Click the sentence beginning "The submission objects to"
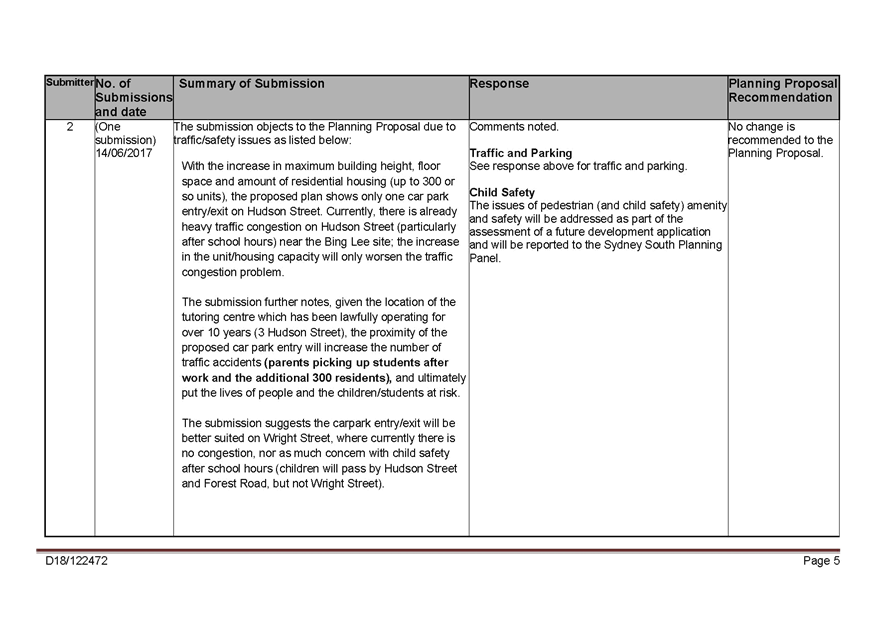The height and width of the screenshot is (618, 874). 314,133
